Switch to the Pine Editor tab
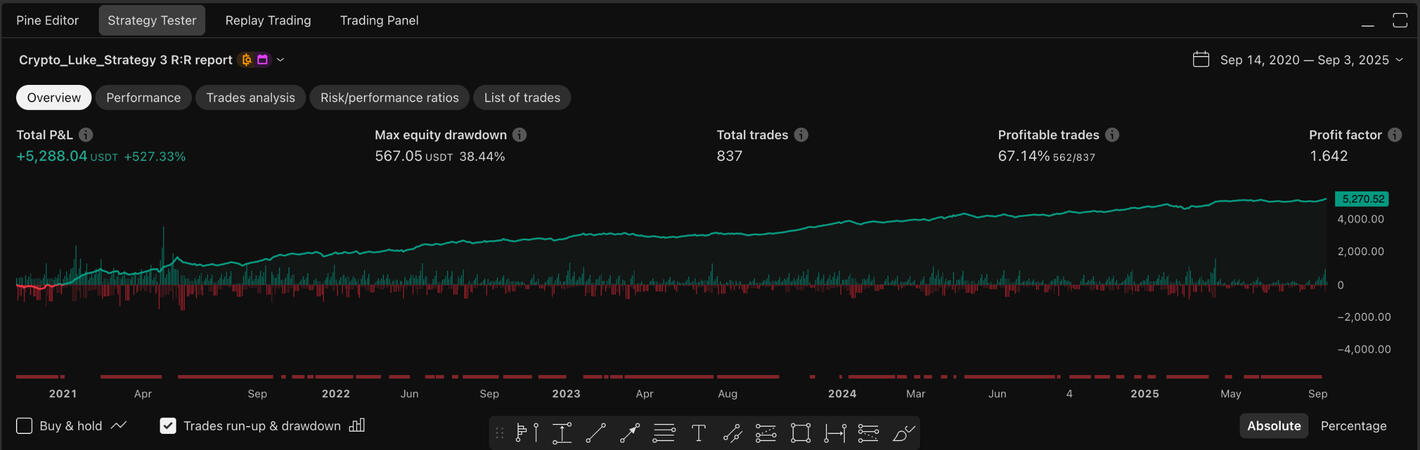Screen dimensions: 1420x450 point(47,20)
